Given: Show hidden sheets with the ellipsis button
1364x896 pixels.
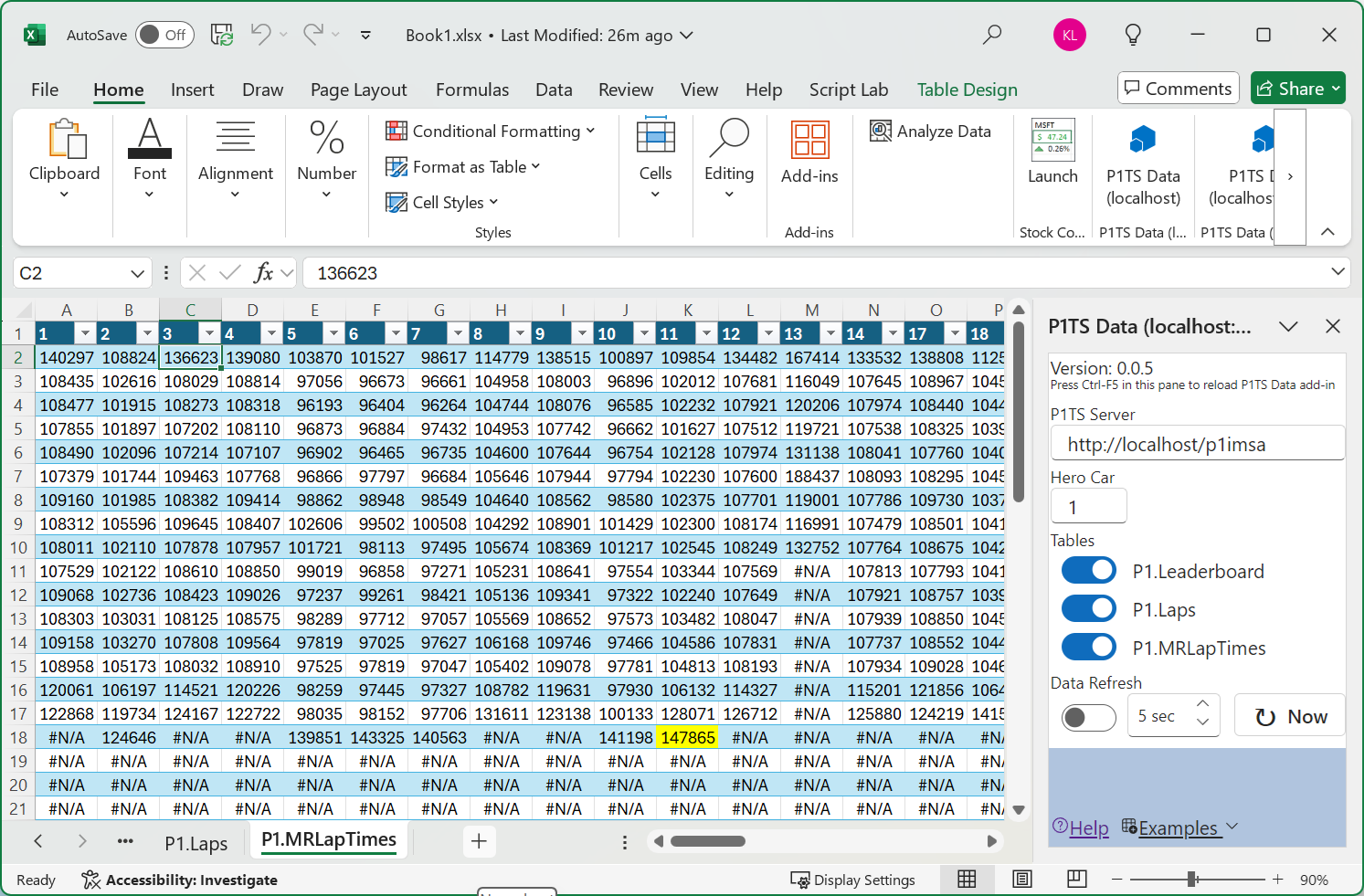Looking at the screenshot, I should [125, 841].
